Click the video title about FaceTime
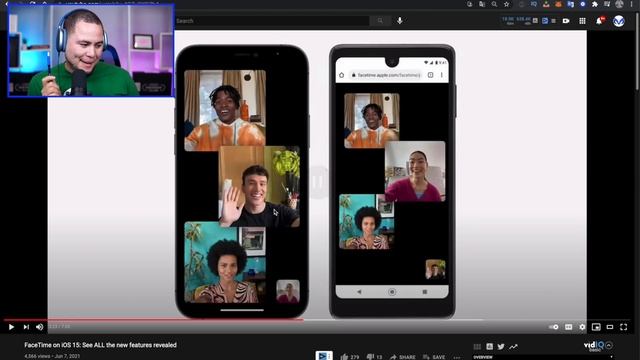The width and height of the screenshot is (640, 360). pyautogui.click(x=100, y=345)
